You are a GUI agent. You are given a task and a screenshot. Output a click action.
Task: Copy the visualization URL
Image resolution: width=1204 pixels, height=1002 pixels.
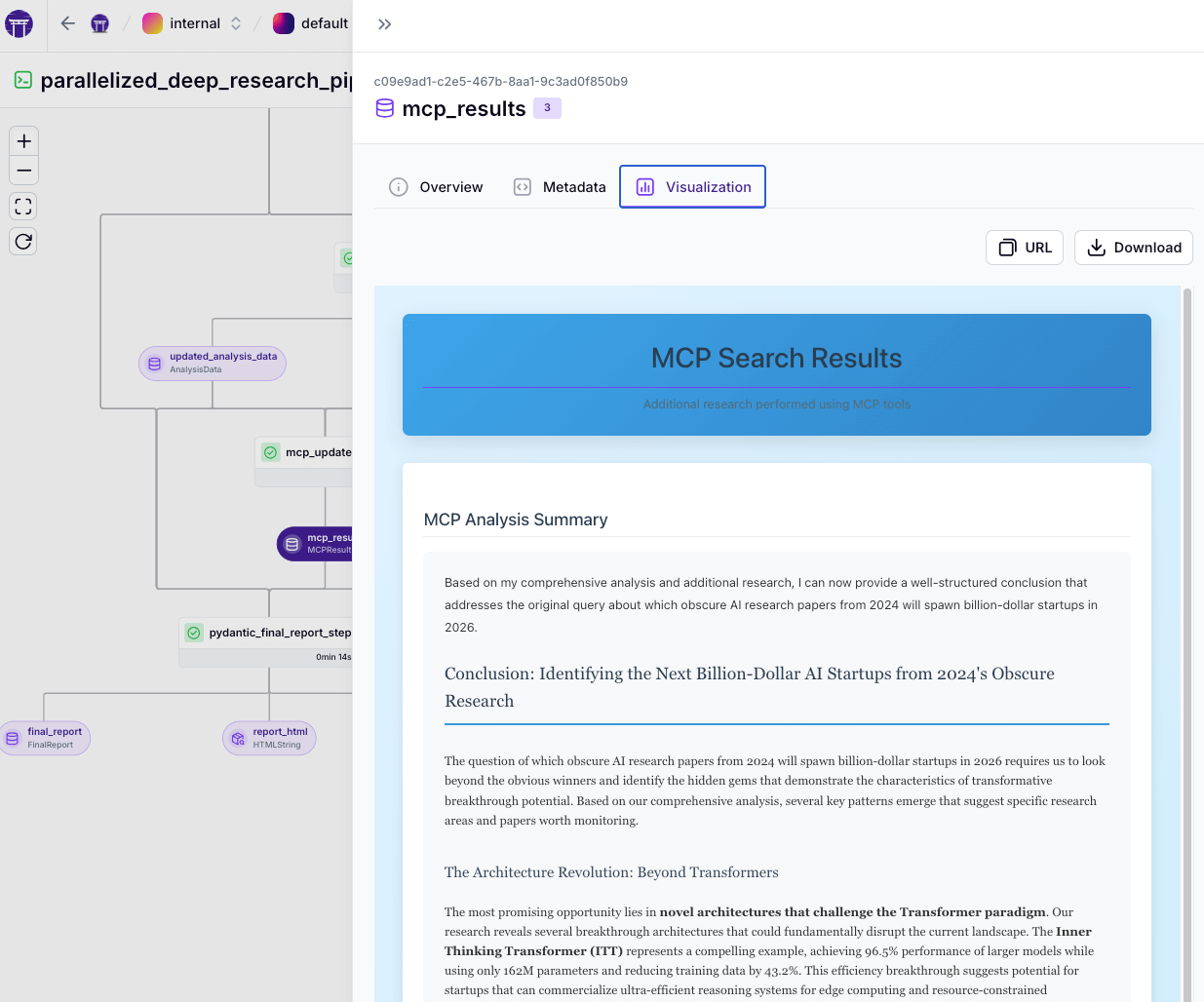[1025, 248]
